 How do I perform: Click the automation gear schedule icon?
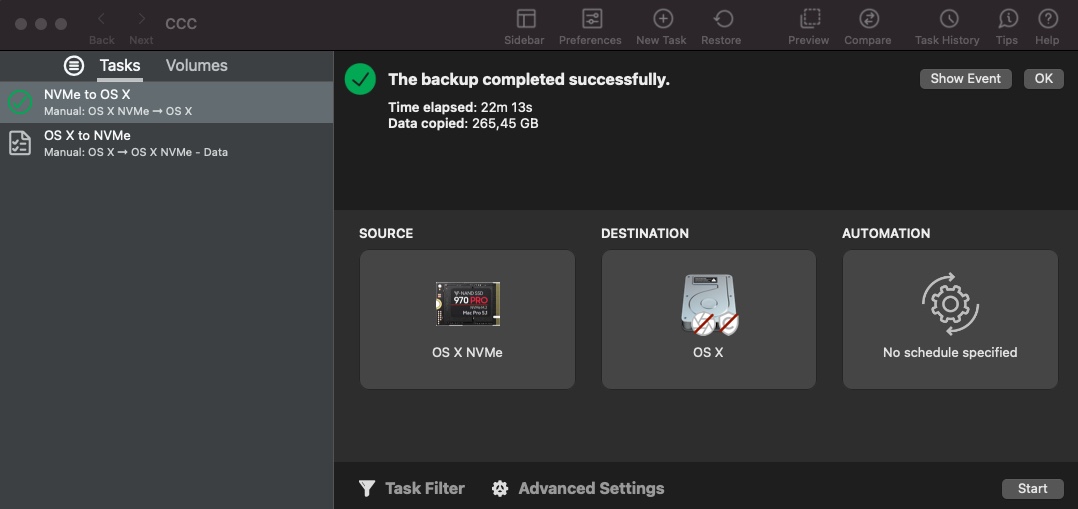click(950, 304)
